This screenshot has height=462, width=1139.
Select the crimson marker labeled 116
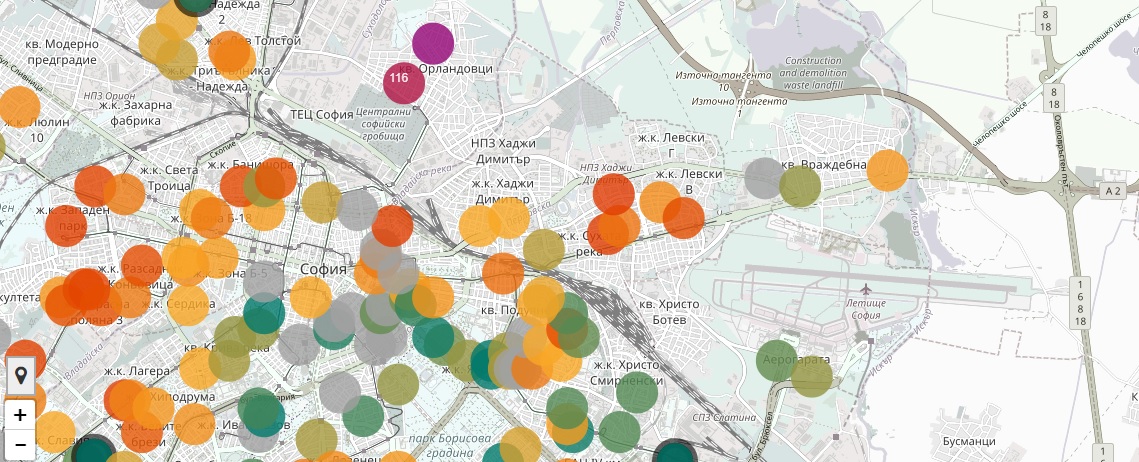click(x=404, y=83)
